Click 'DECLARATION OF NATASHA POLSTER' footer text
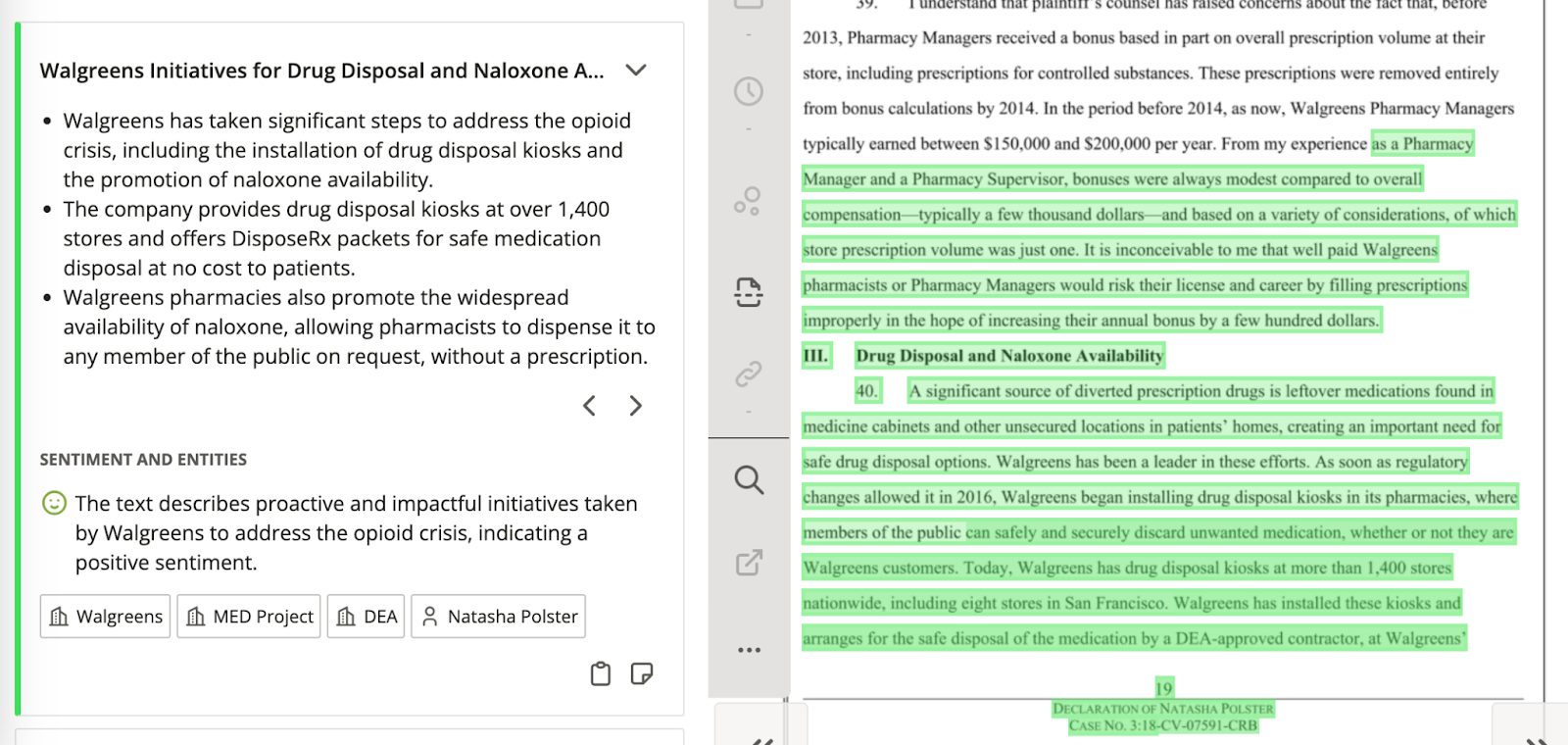The height and width of the screenshot is (745, 1568). [1163, 709]
